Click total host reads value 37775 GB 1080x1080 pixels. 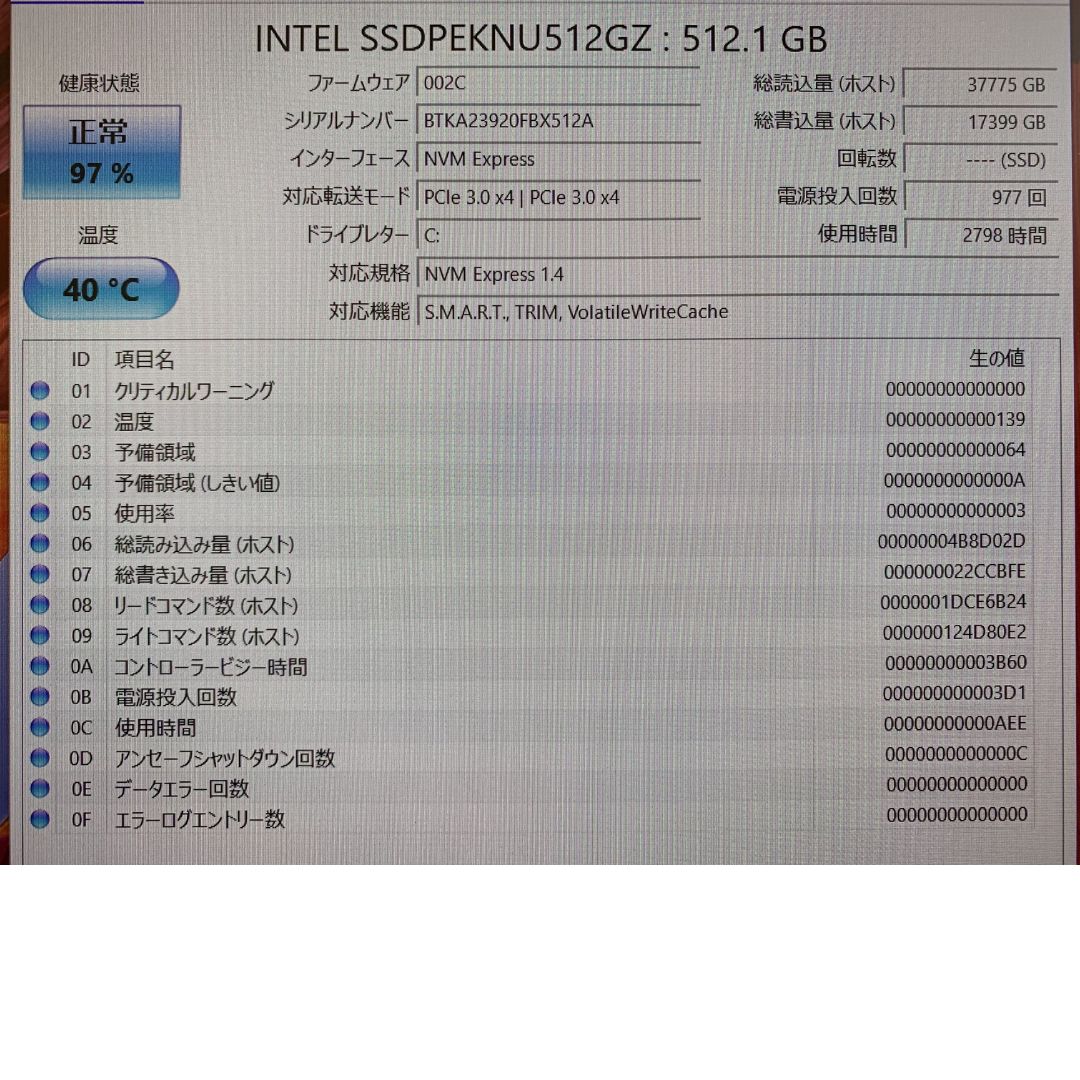pos(979,85)
